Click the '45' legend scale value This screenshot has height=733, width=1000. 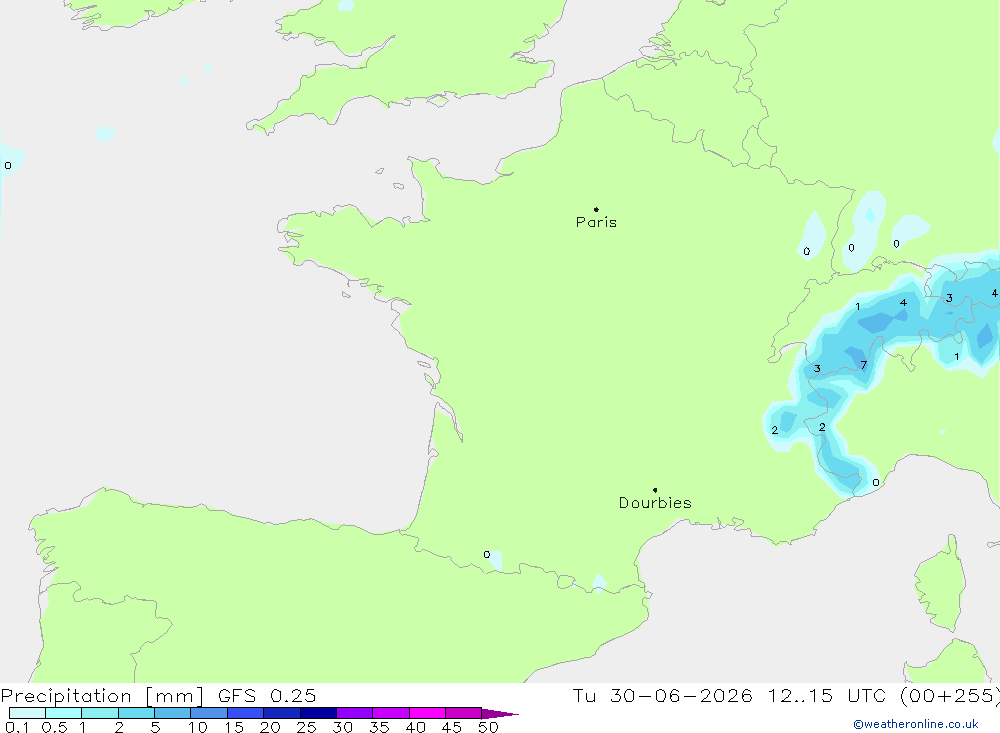[x=452, y=727]
